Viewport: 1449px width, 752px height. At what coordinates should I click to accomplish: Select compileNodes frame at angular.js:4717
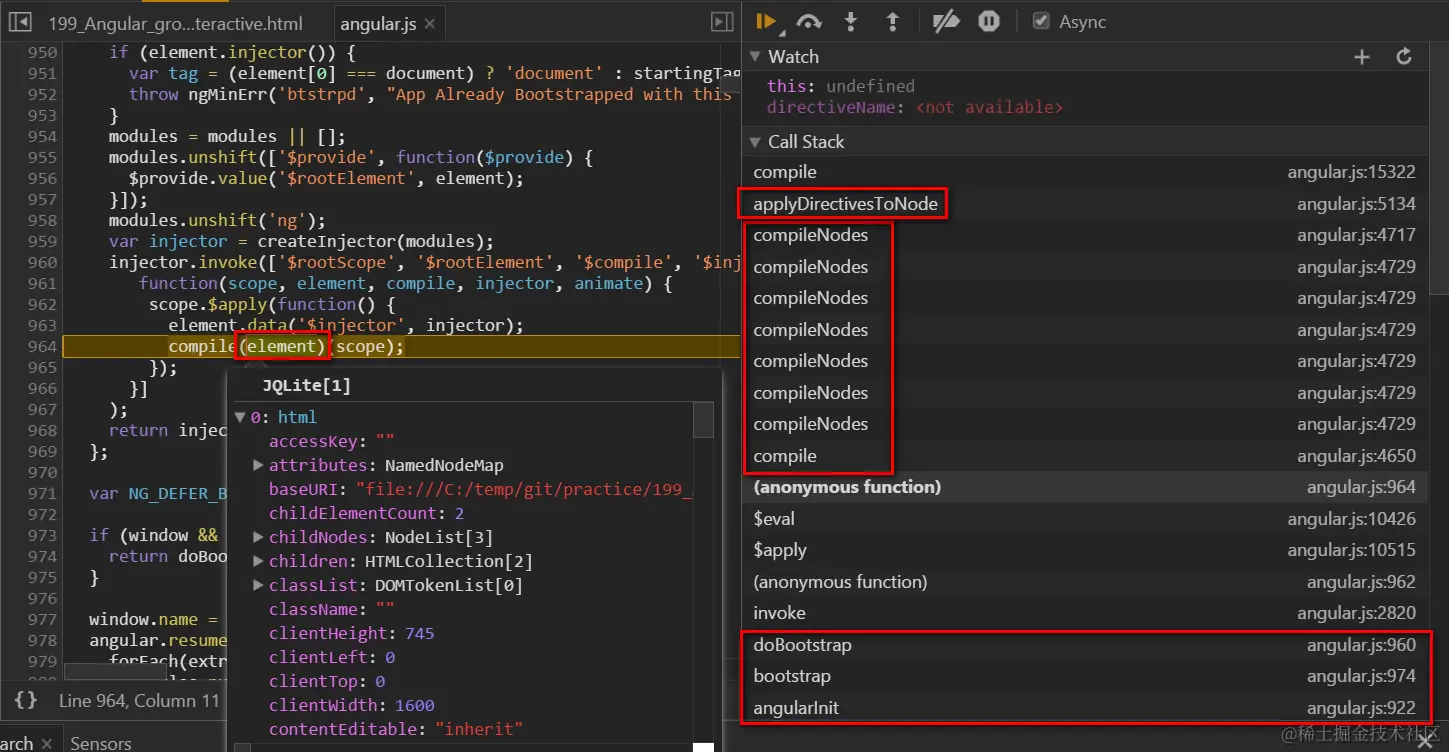[x=1085, y=235]
